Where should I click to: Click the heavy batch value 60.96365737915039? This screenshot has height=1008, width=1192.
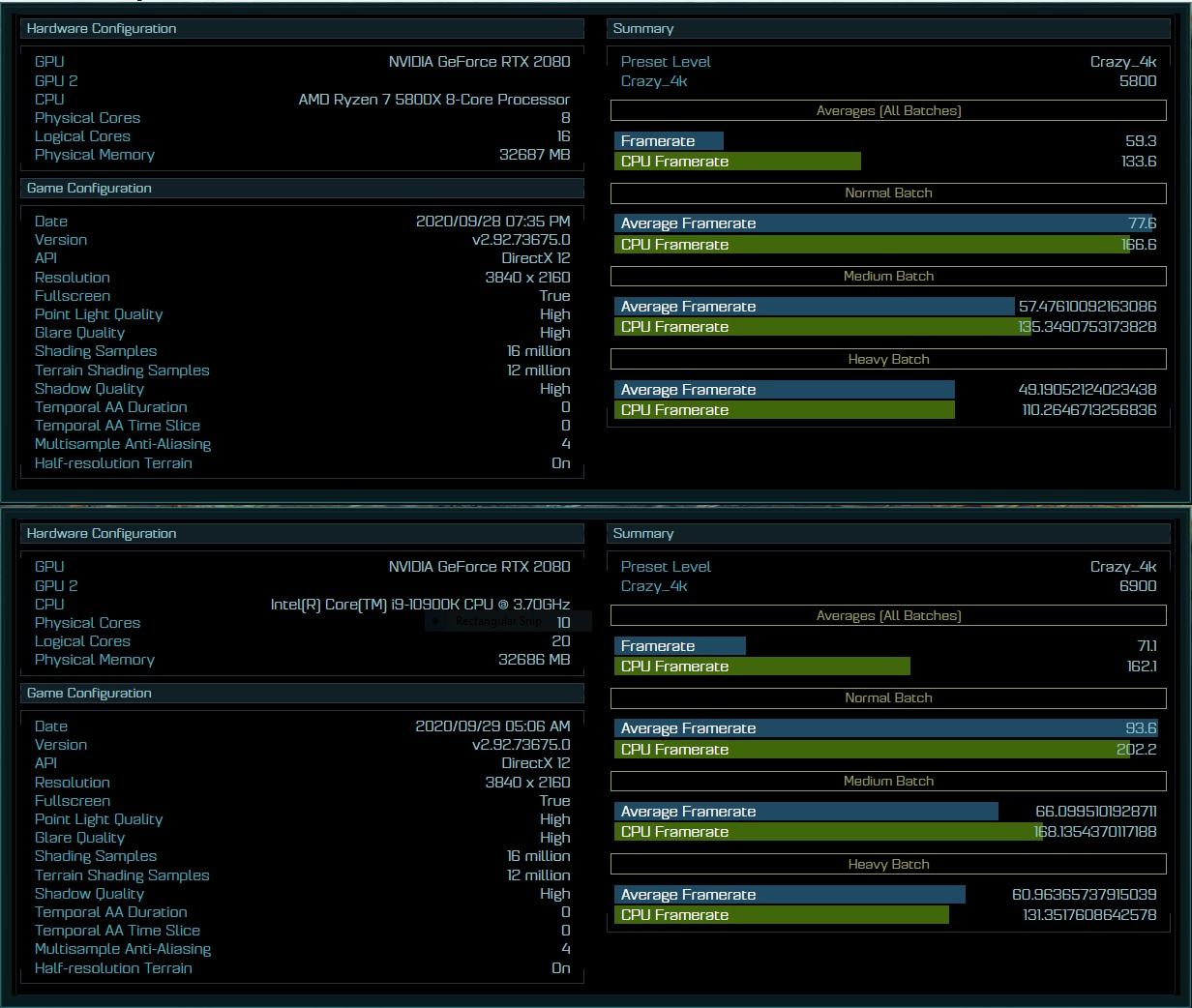(1085, 895)
